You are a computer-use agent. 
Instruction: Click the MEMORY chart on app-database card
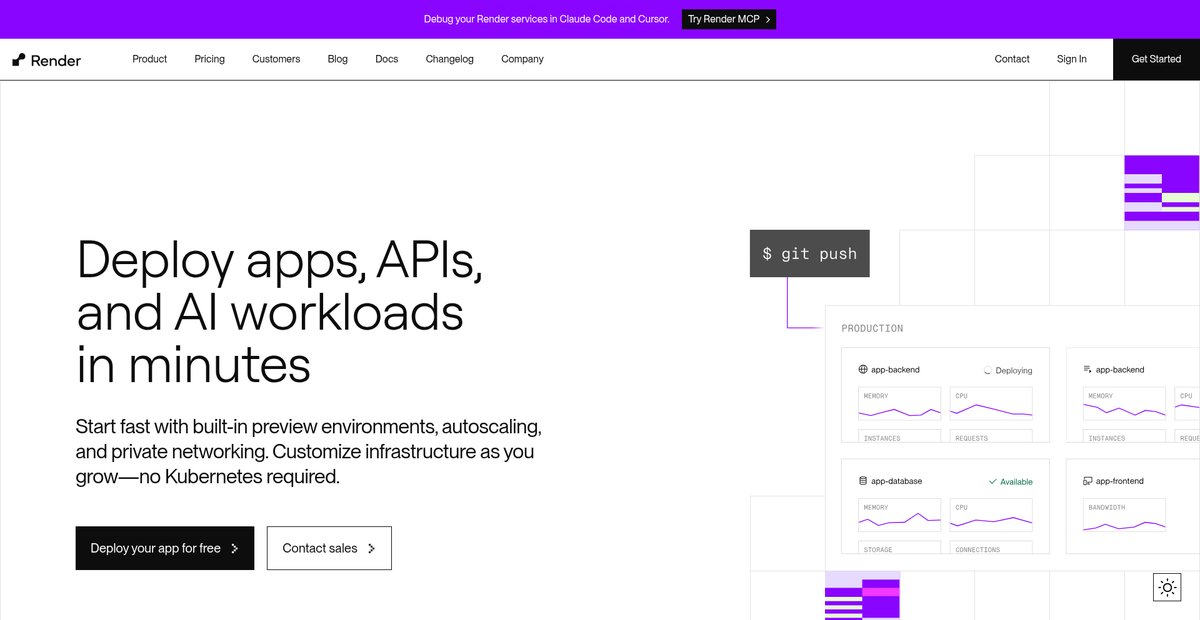tap(900, 514)
